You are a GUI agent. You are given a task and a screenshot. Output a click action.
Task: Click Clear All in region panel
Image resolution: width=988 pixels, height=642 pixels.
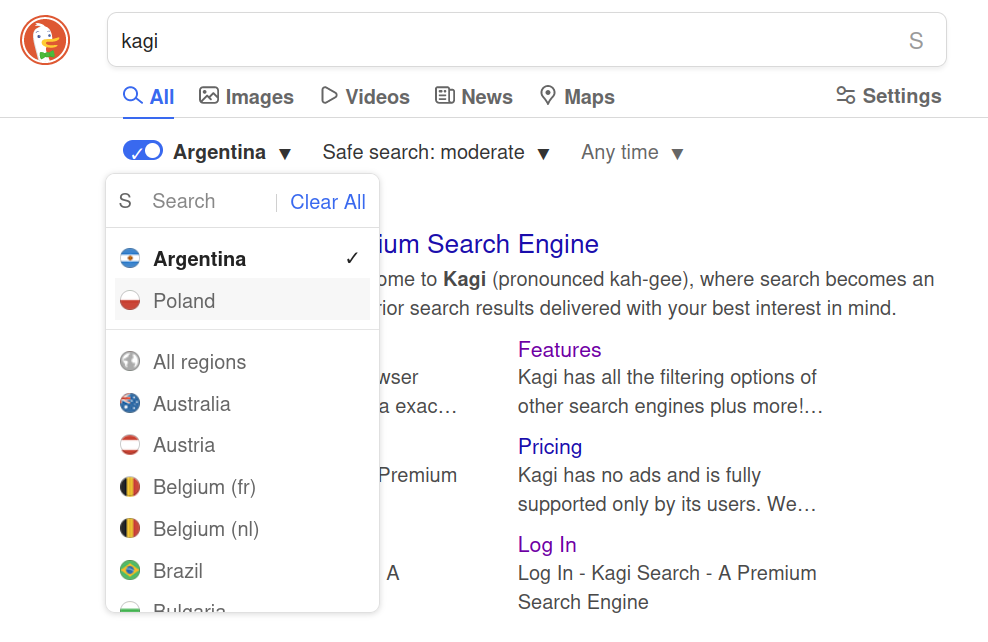click(328, 202)
